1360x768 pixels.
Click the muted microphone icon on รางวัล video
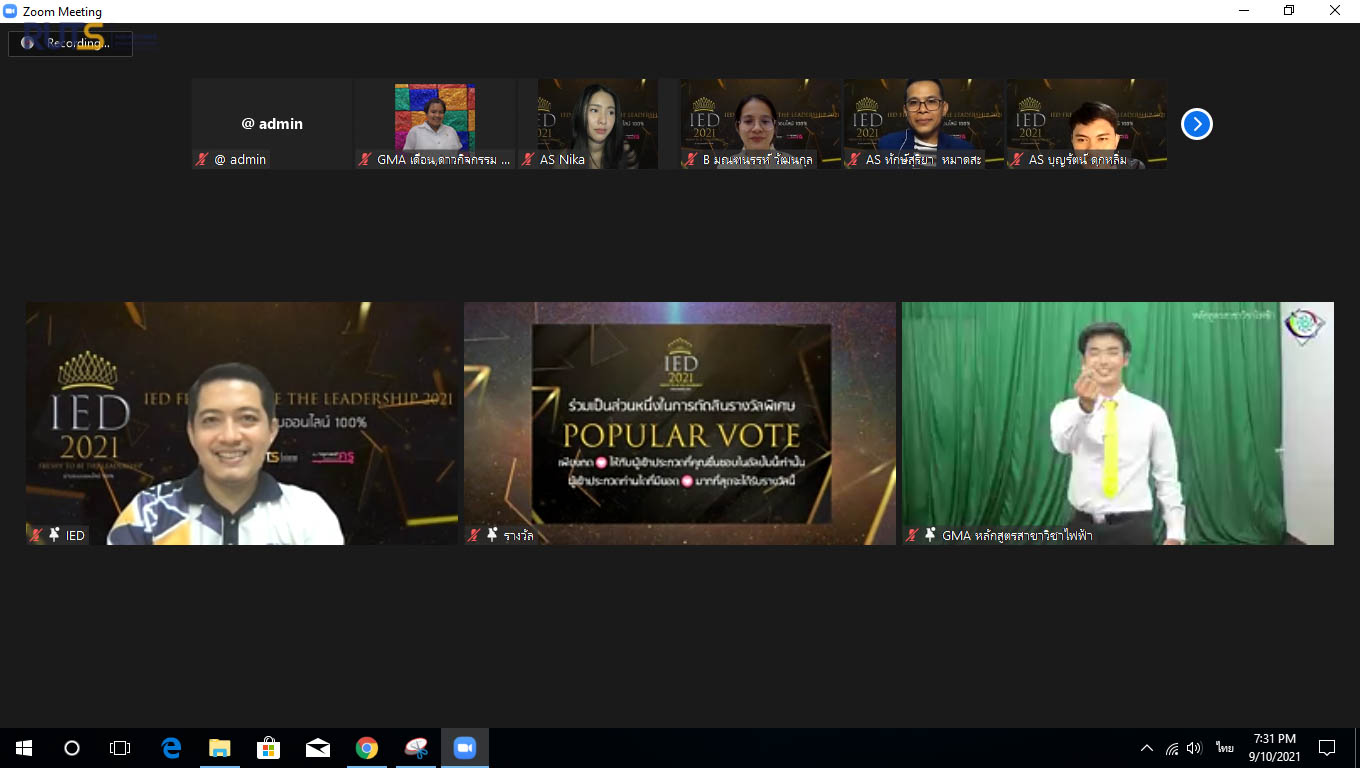475,535
